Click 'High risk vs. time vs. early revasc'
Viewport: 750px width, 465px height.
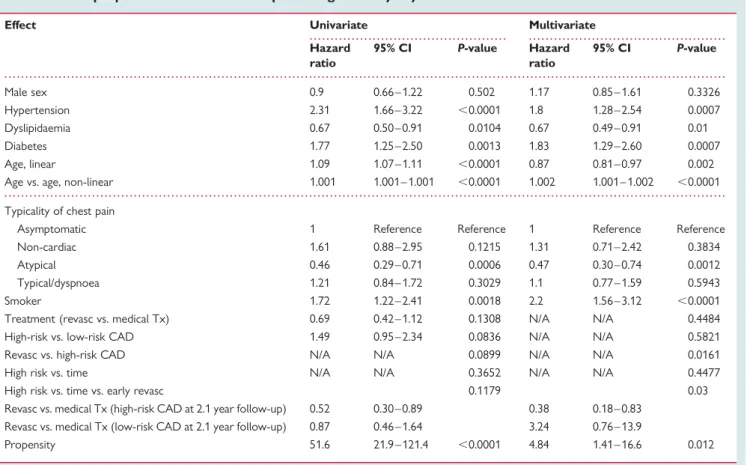coord(84,391)
